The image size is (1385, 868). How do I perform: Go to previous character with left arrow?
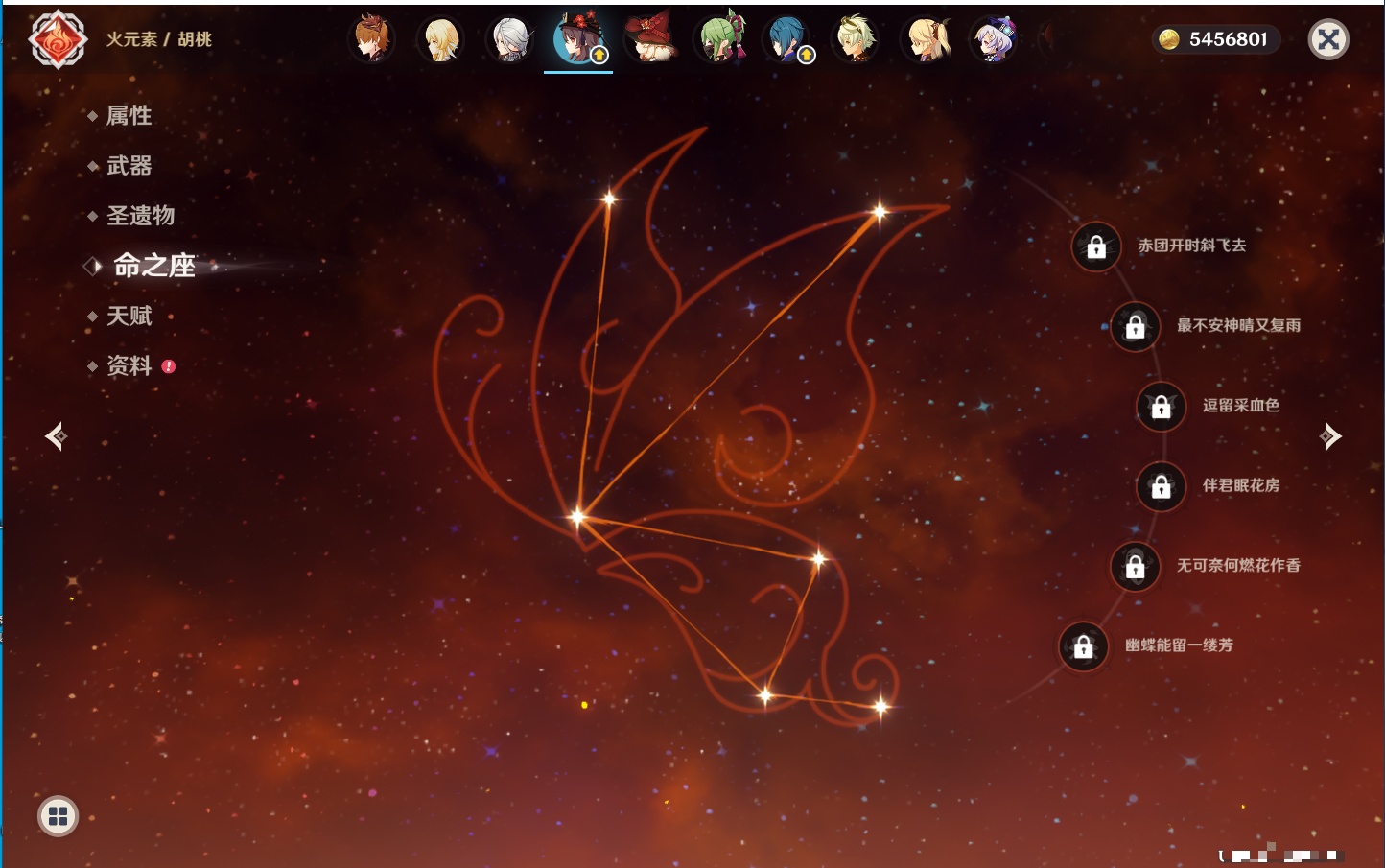pyautogui.click(x=56, y=436)
